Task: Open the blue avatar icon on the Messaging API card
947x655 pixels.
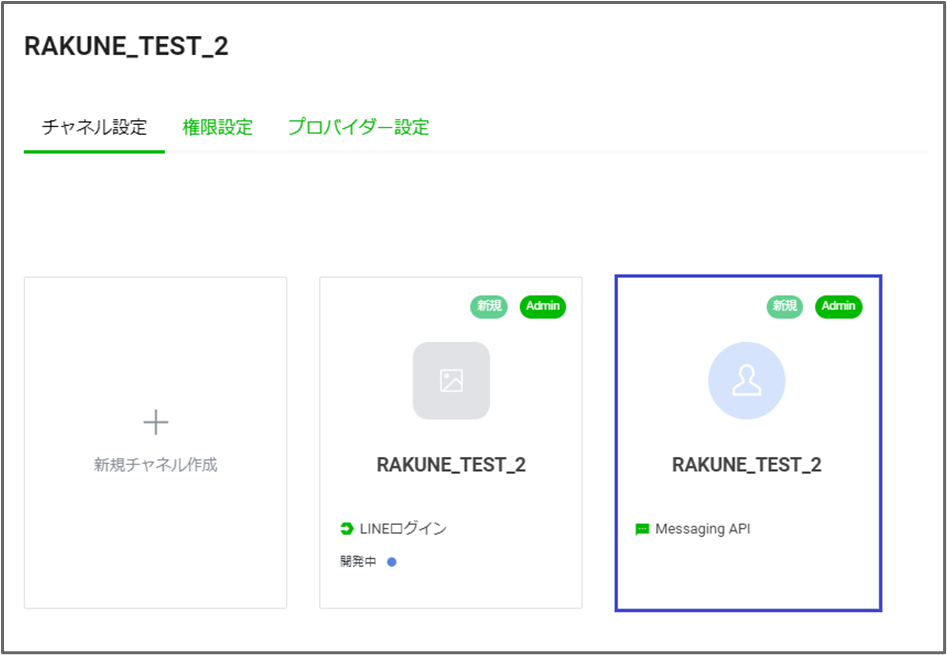Action: (747, 381)
